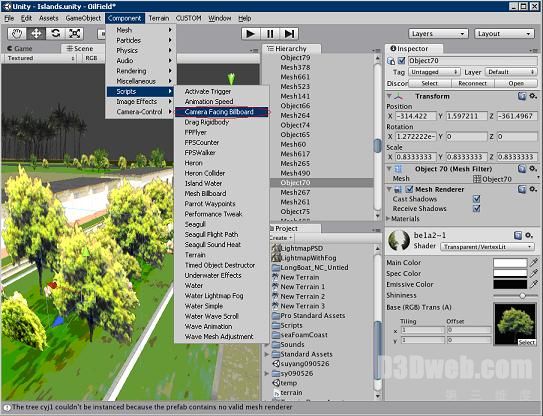Collapse the Mesh Renderer component
The width and height of the screenshot is (543, 416).
click(389, 189)
